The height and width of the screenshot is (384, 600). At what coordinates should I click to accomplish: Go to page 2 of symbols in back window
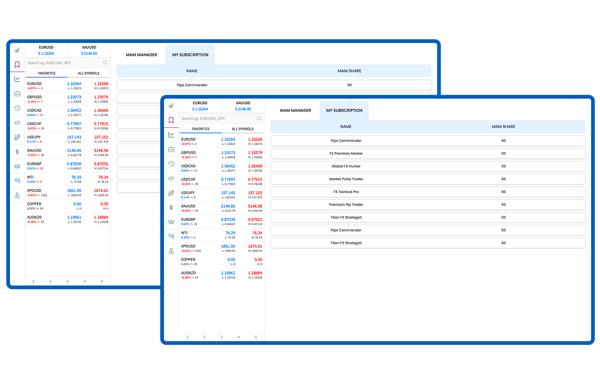(x=50, y=281)
